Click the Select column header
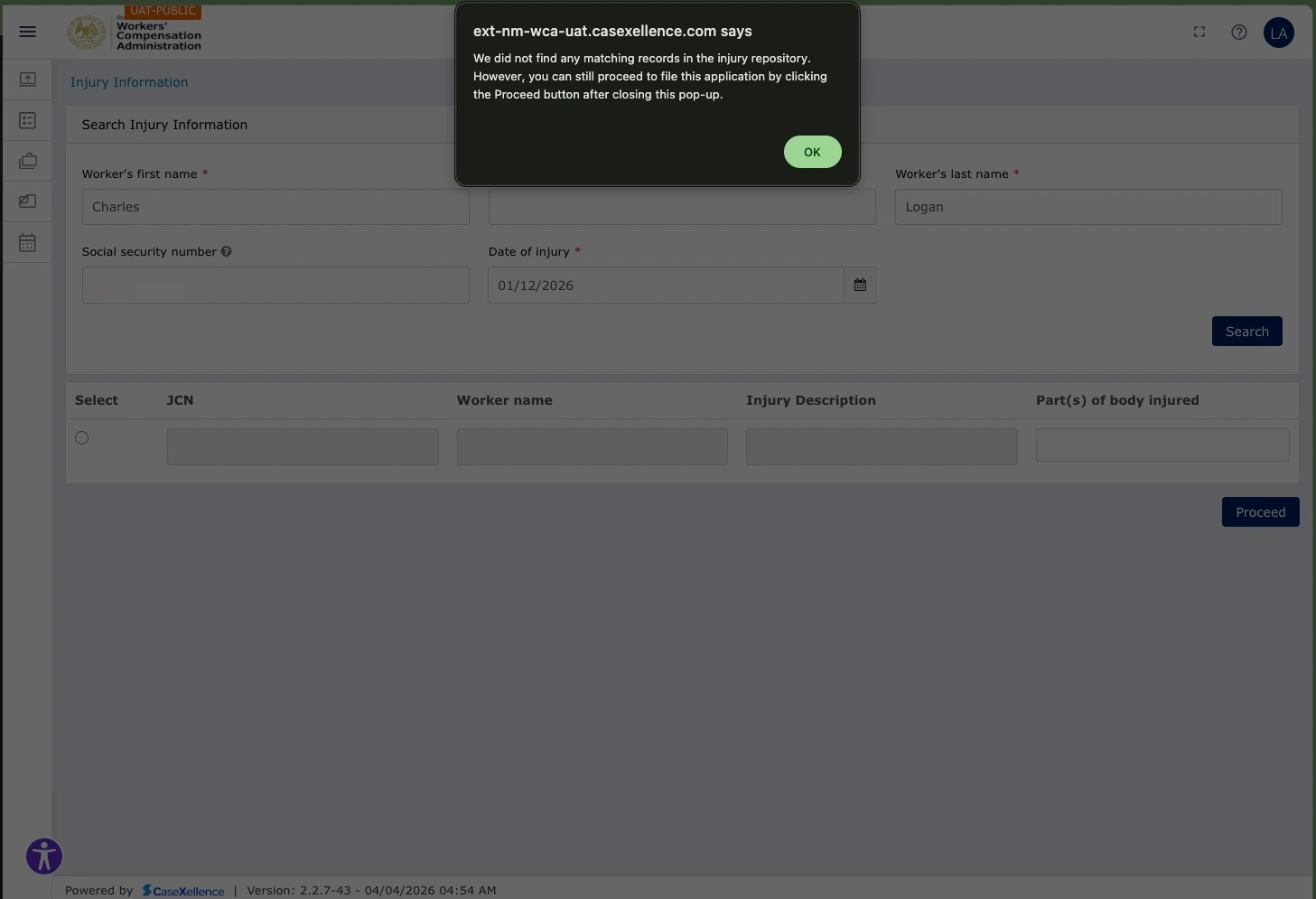Image resolution: width=1316 pixels, height=899 pixels. tap(97, 400)
